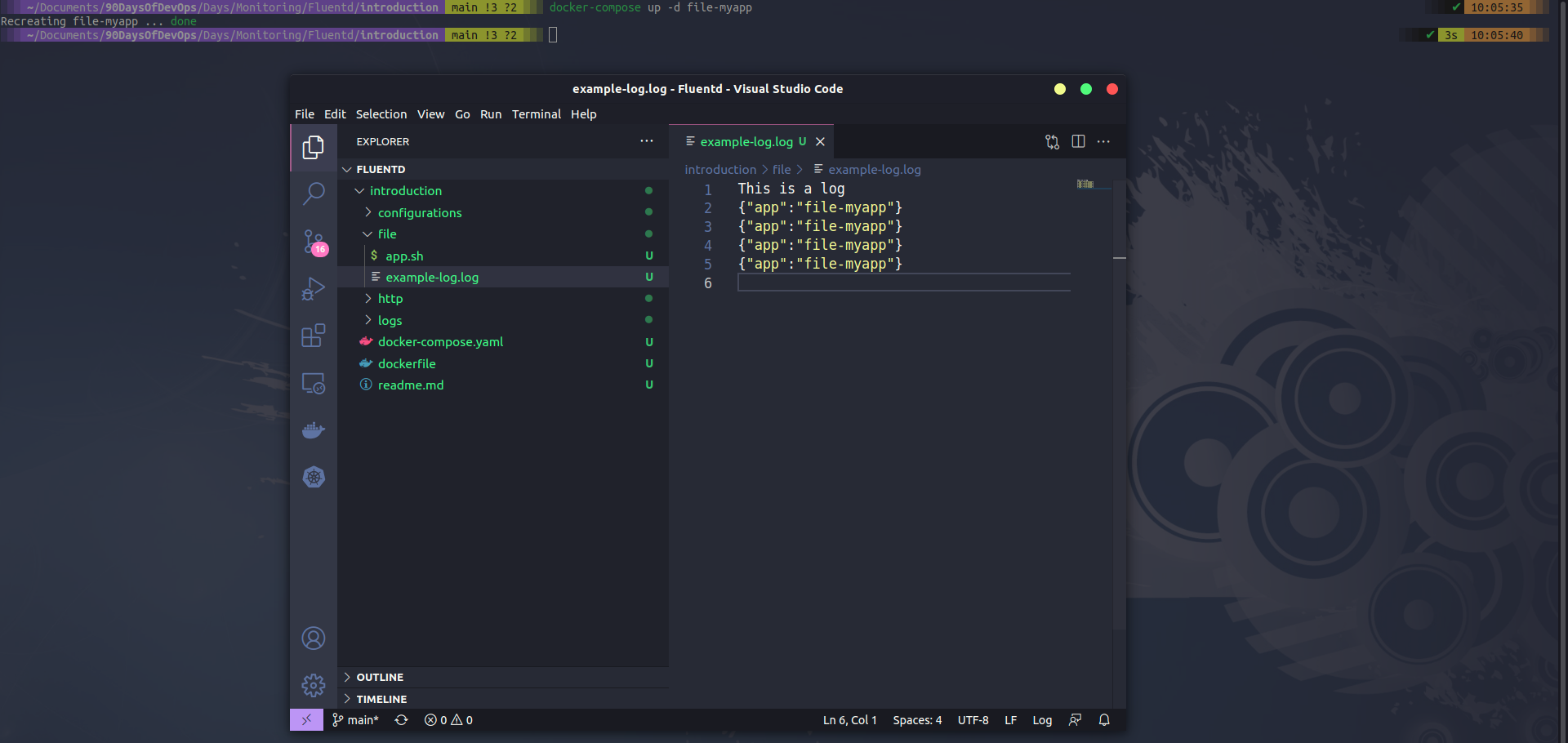Expand the logs folder
This screenshot has width=1568, height=743.
[503, 320]
